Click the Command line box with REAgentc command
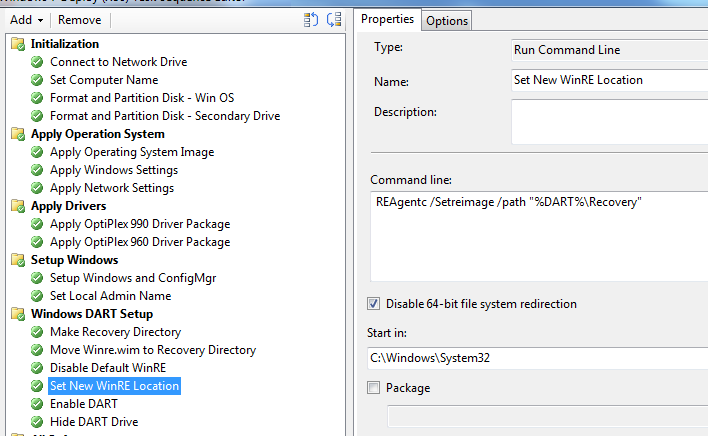The width and height of the screenshot is (708, 436). tap(539, 237)
